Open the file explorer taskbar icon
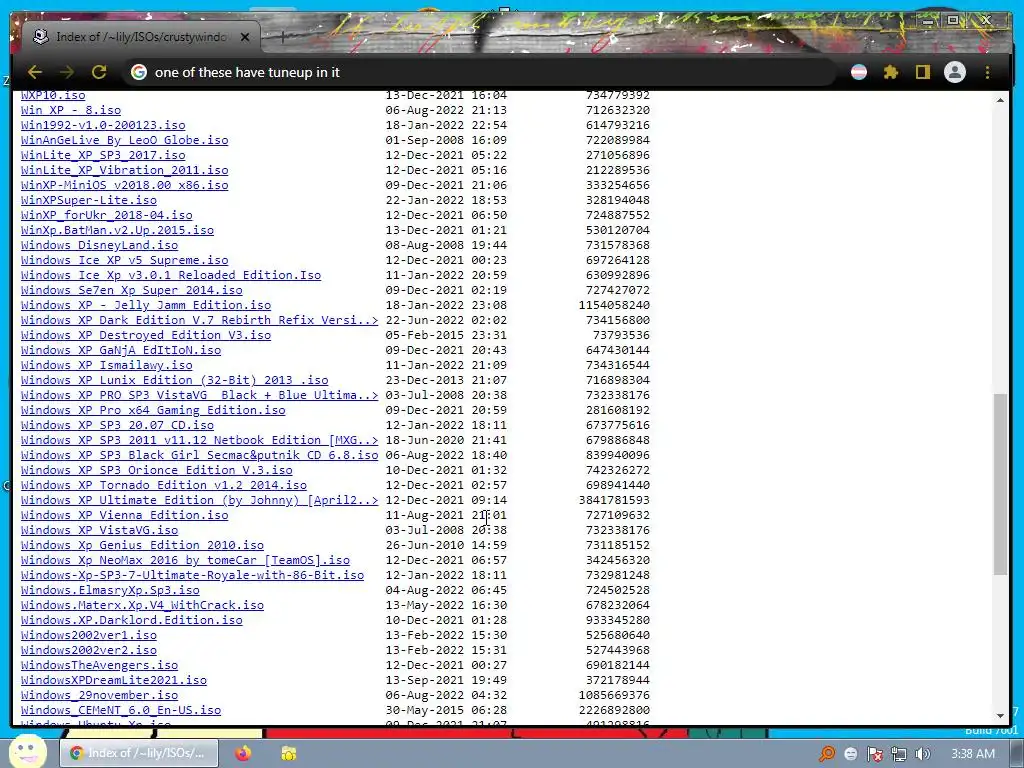Image resolution: width=1024 pixels, height=768 pixels. pyautogui.click(x=289, y=753)
